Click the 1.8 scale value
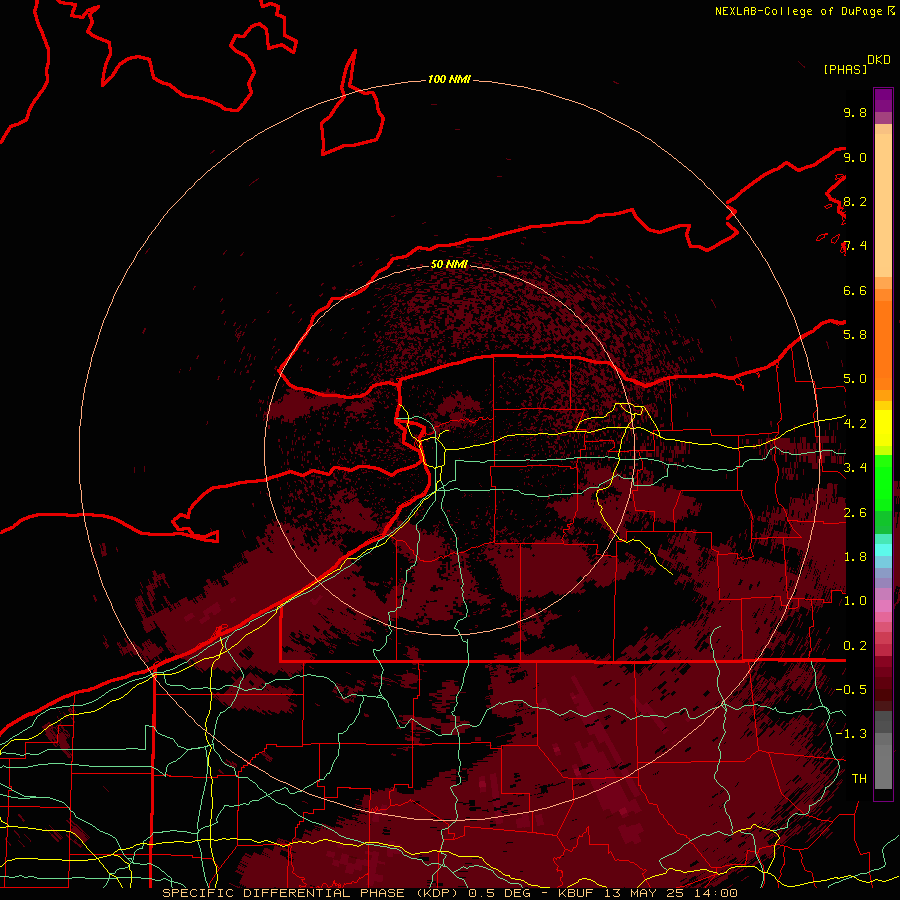The height and width of the screenshot is (900, 900). (855, 557)
